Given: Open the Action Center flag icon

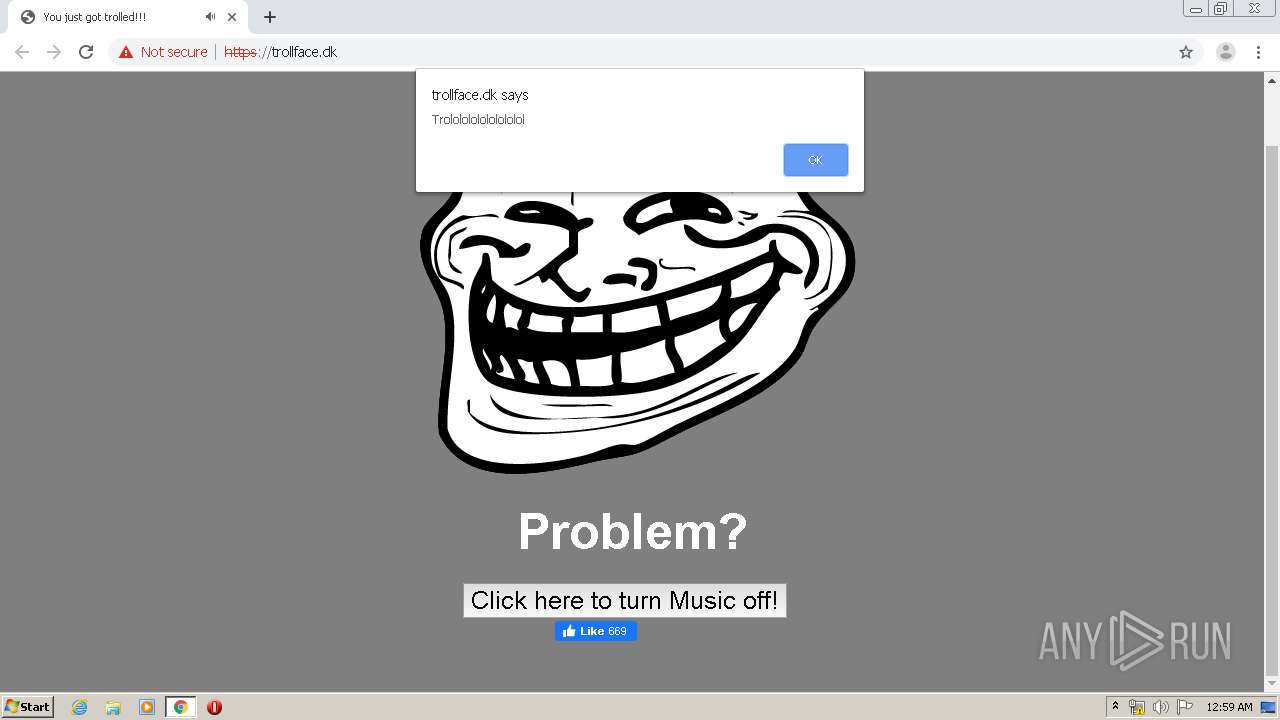Looking at the screenshot, I should [x=1185, y=707].
